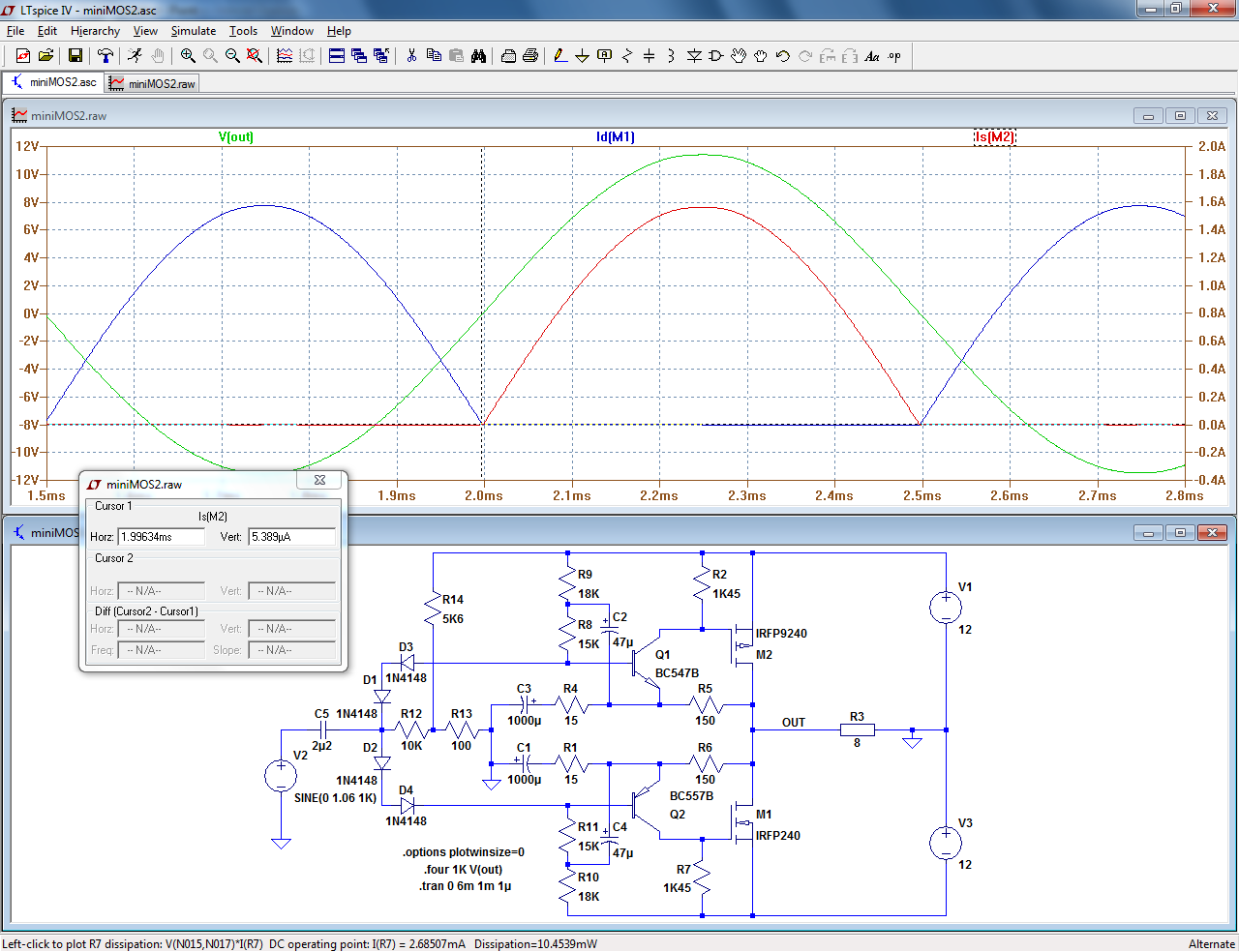
Task: Switch to the miniMOS2.asc tab
Action: click(54, 82)
